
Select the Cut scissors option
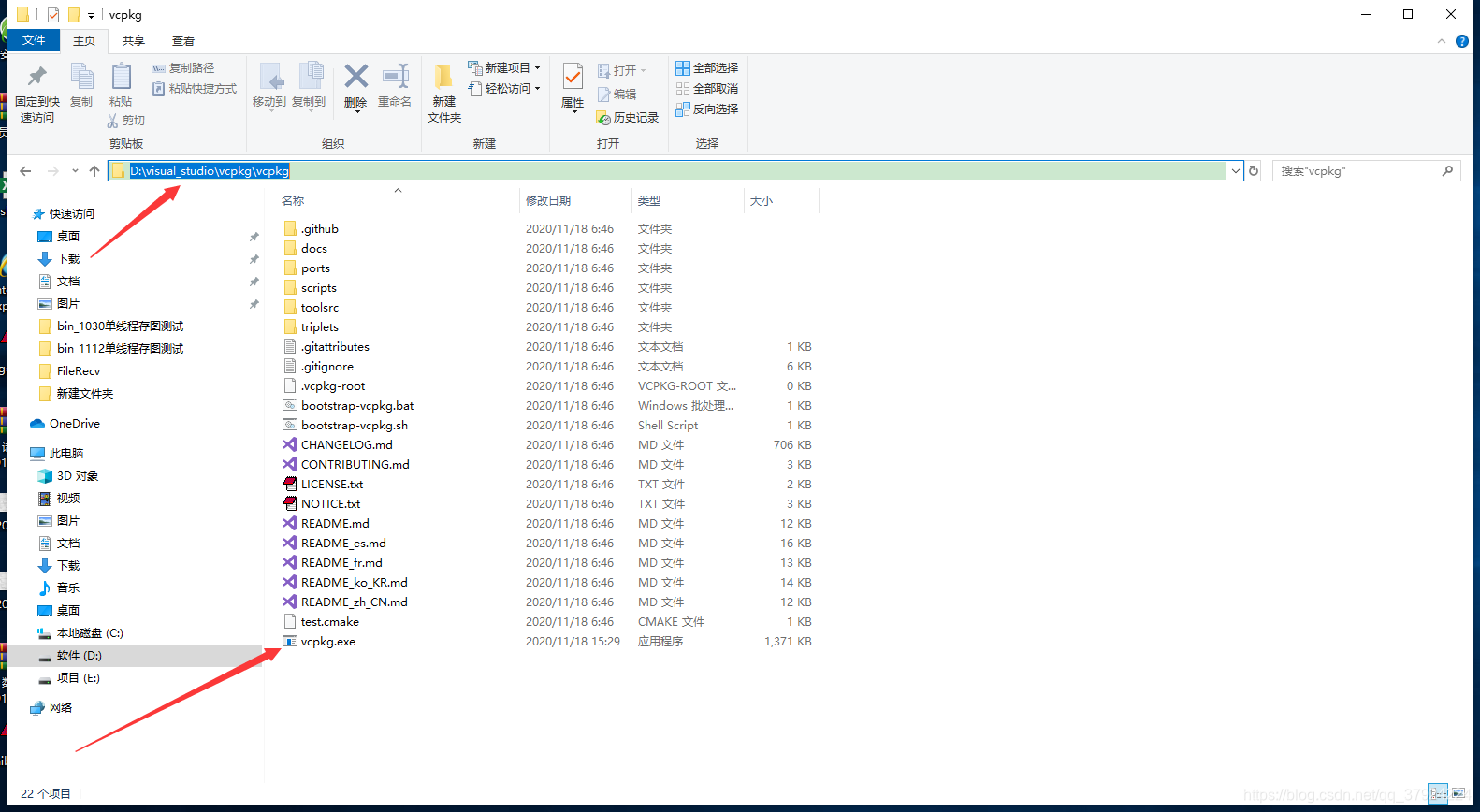point(126,120)
